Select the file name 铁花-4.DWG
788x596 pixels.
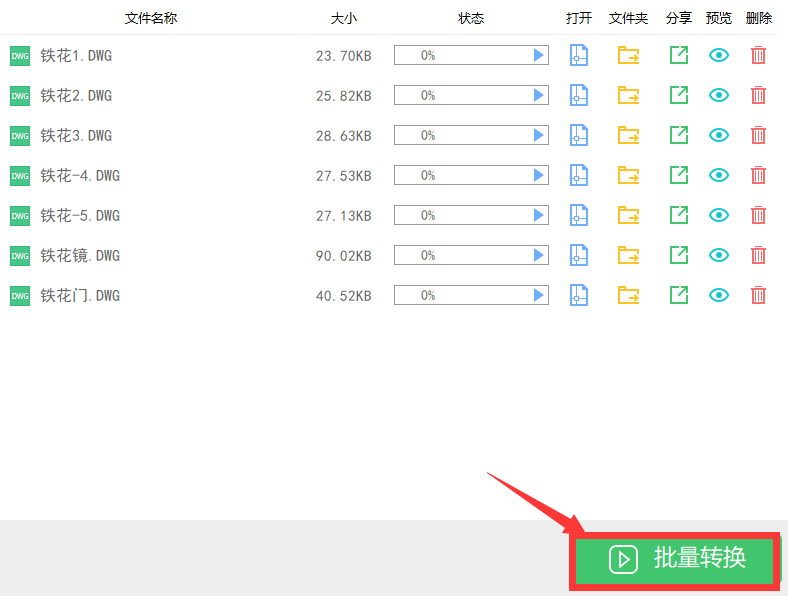point(80,175)
